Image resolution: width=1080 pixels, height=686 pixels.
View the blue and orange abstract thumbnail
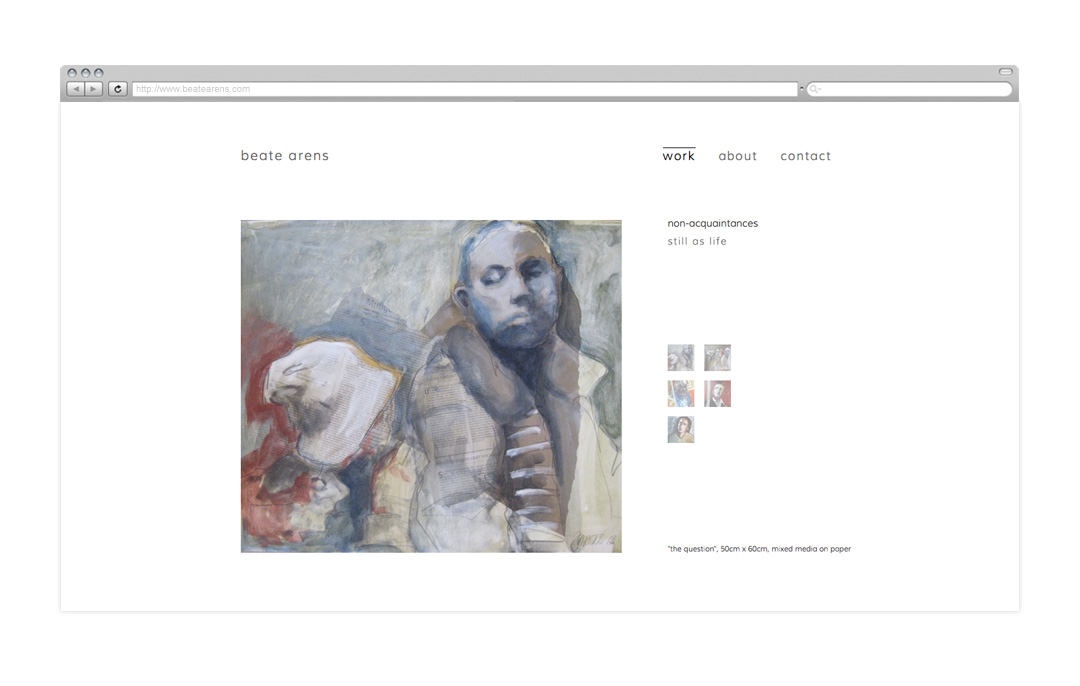[x=681, y=393]
